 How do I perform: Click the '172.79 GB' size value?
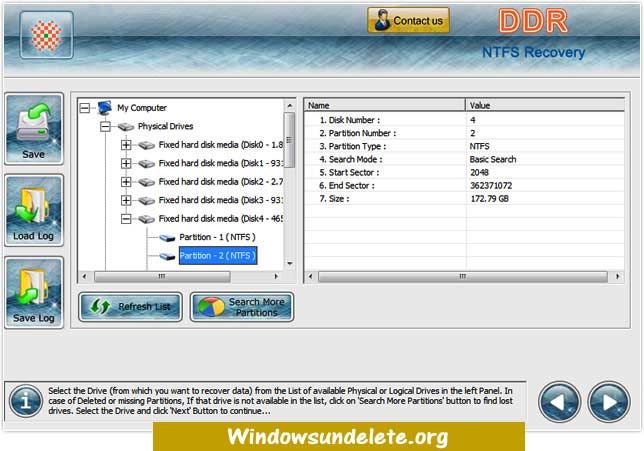pyautogui.click(x=490, y=199)
